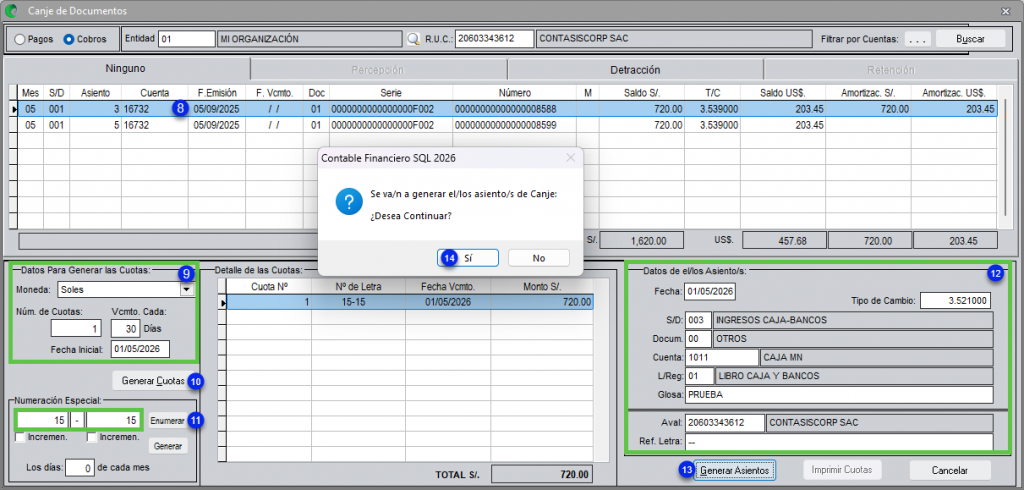Click the Aval RUC field
Screen dimensions: 1024x490
(x=725, y=423)
